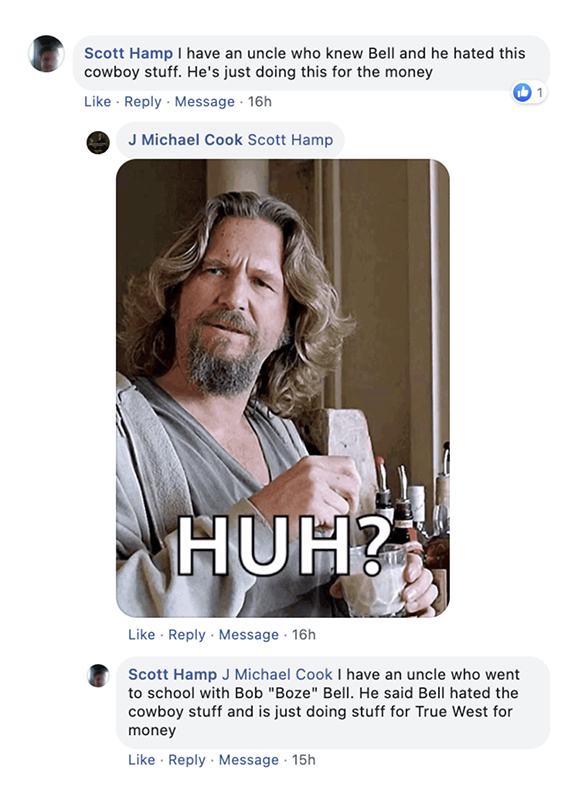Click the 15h timestamp on last reply
Image resolution: width=576 pixels, height=786 pixels.
click(x=304, y=760)
